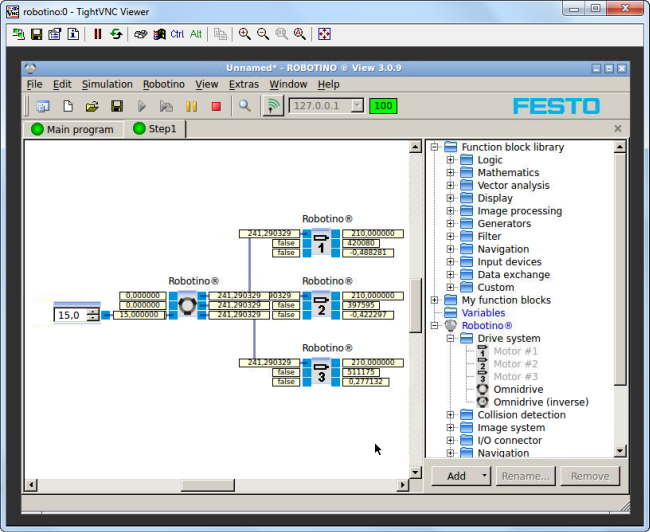Open the IP address 127.0.0.1 dropdown
This screenshot has width=650, height=532.
pos(357,106)
